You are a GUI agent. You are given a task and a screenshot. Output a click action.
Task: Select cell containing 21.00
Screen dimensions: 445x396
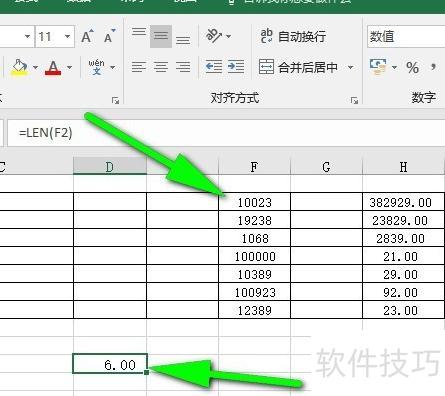point(403,256)
